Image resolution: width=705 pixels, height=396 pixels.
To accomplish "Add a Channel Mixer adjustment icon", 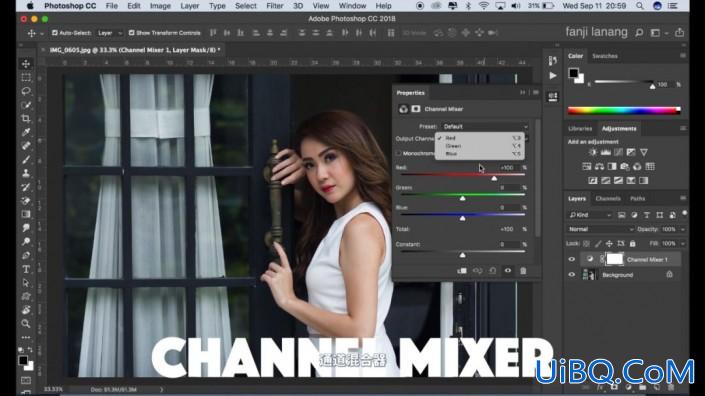I will 637,166.
